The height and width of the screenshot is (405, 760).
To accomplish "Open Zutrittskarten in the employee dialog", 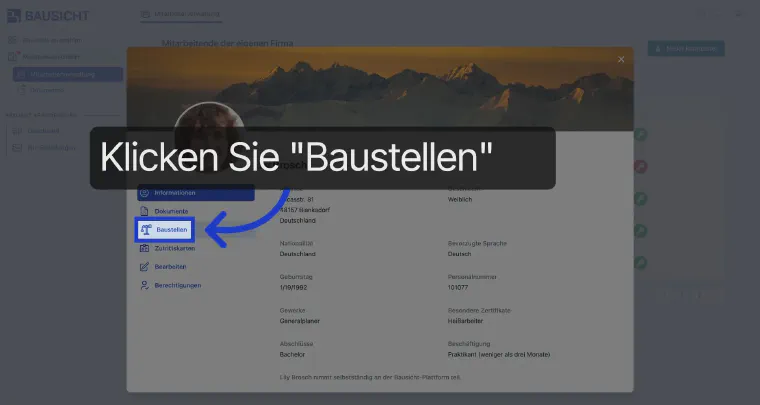I will click(x=168, y=249).
